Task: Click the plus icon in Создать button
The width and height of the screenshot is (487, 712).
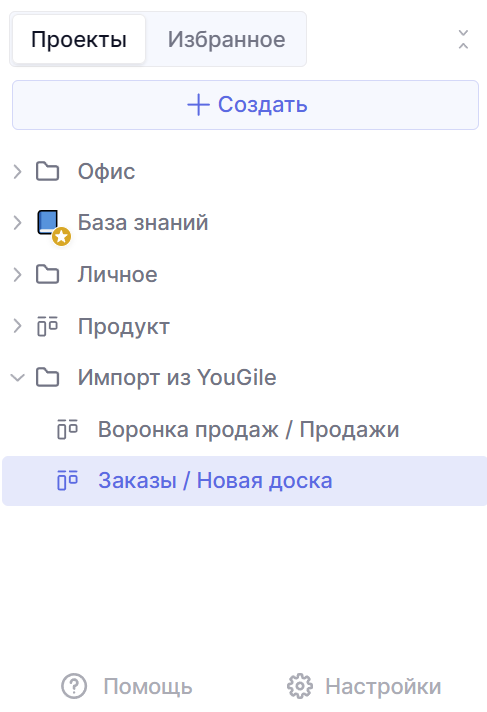Action: pos(199,105)
